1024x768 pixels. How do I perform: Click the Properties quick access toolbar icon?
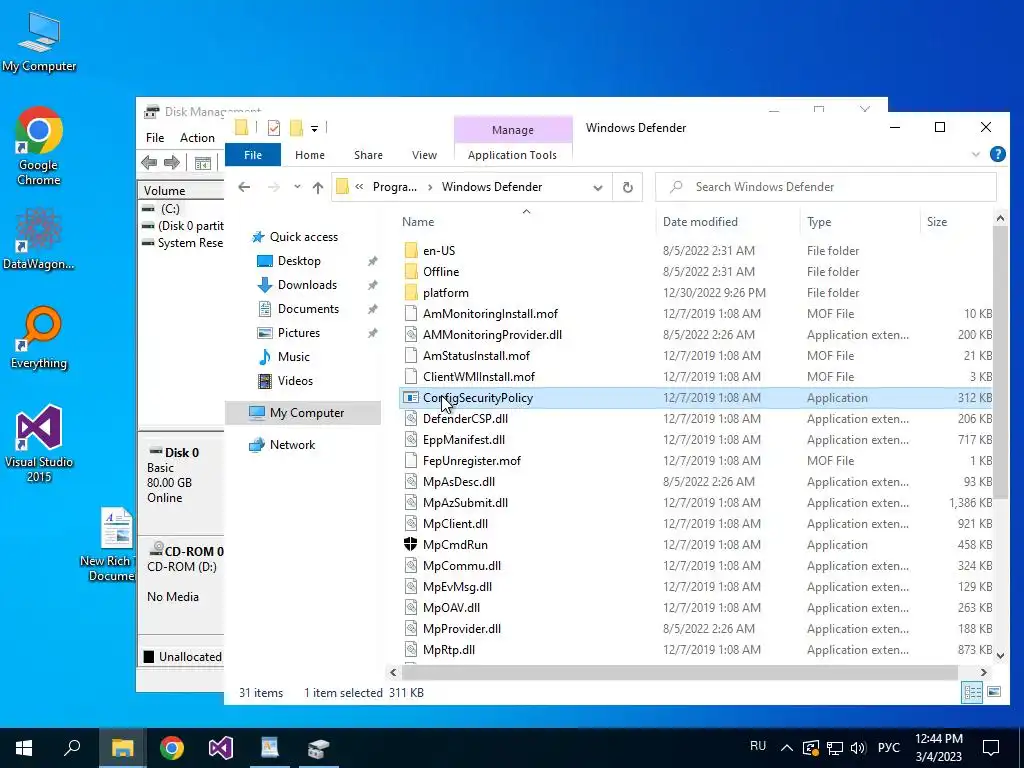click(x=274, y=128)
